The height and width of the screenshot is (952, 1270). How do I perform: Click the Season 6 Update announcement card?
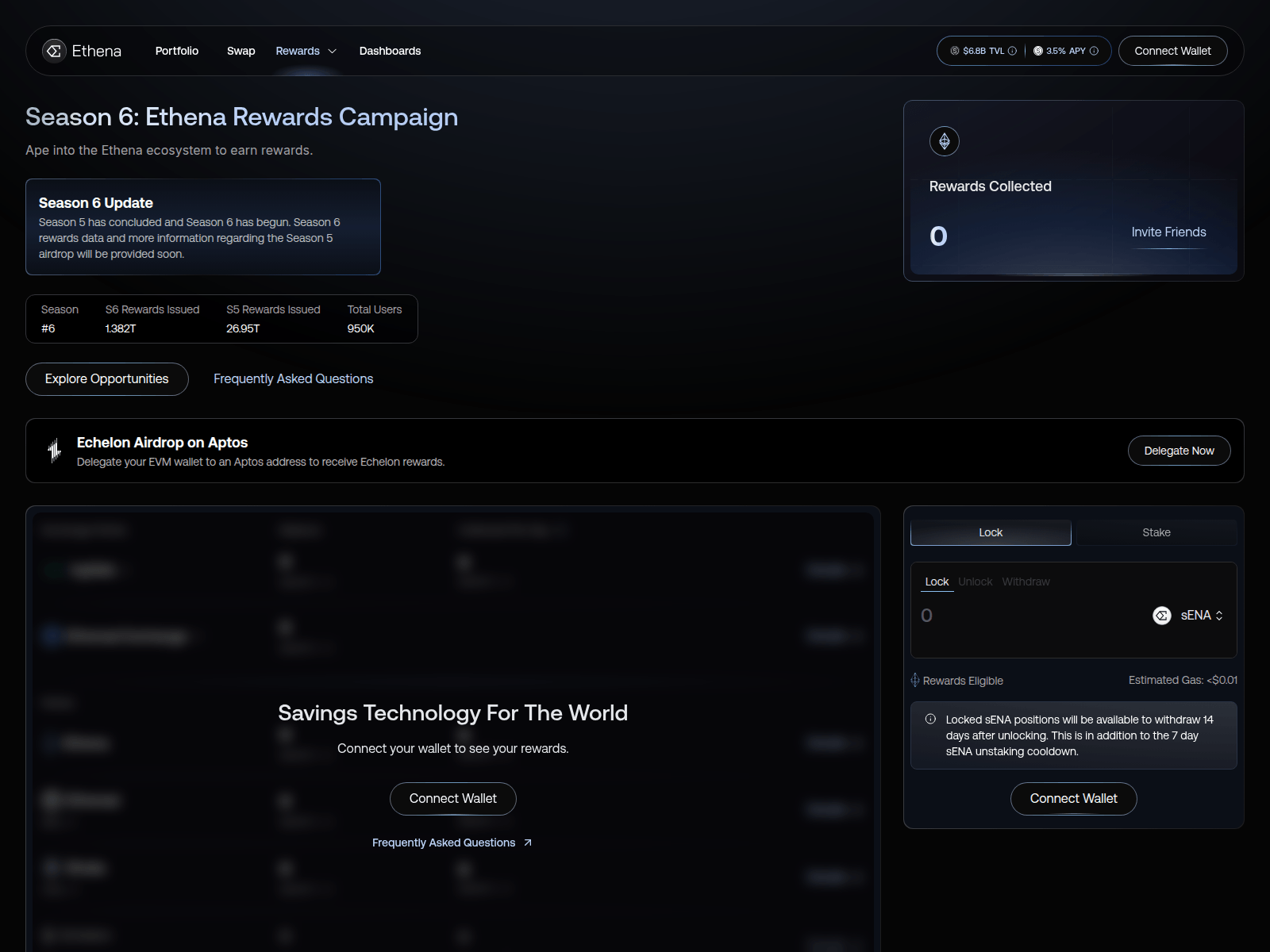tap(203, 227)
